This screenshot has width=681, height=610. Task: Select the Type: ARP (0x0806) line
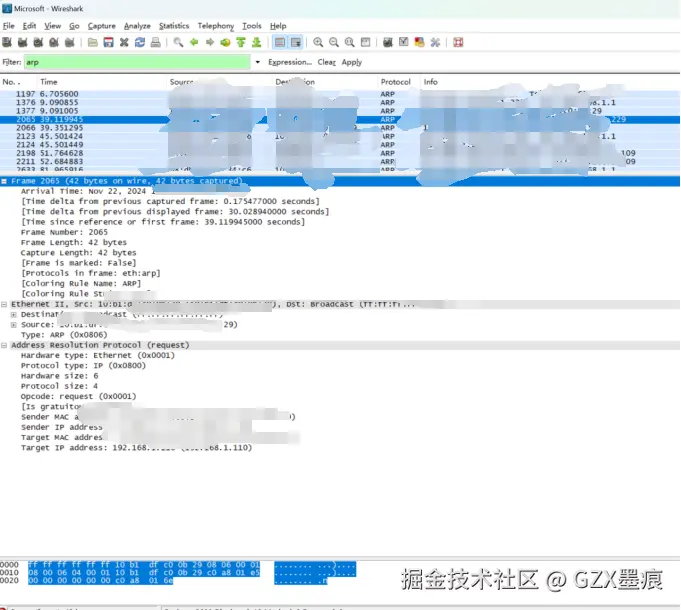click(64, 335)
